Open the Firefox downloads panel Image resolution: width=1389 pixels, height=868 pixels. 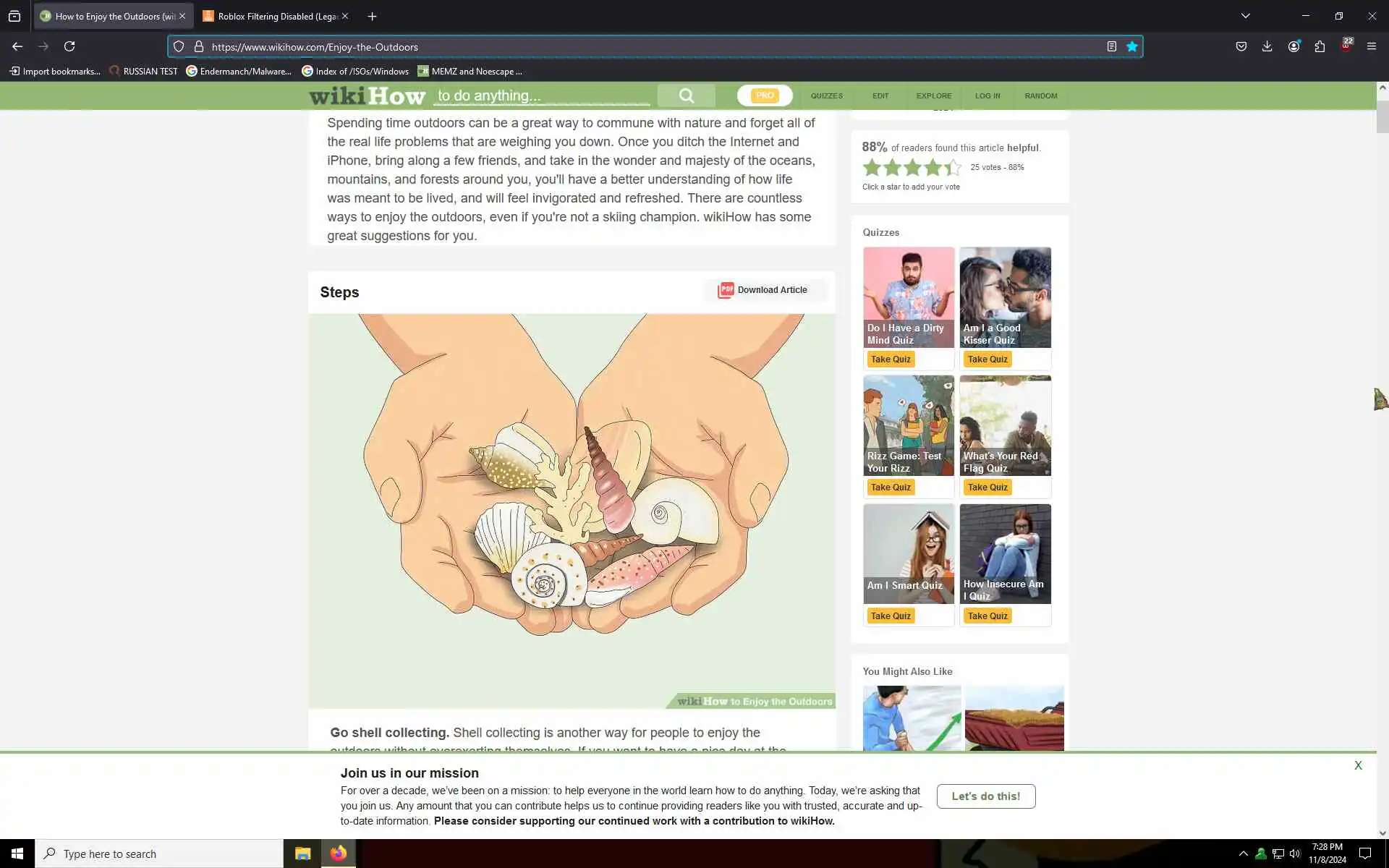1267,46
